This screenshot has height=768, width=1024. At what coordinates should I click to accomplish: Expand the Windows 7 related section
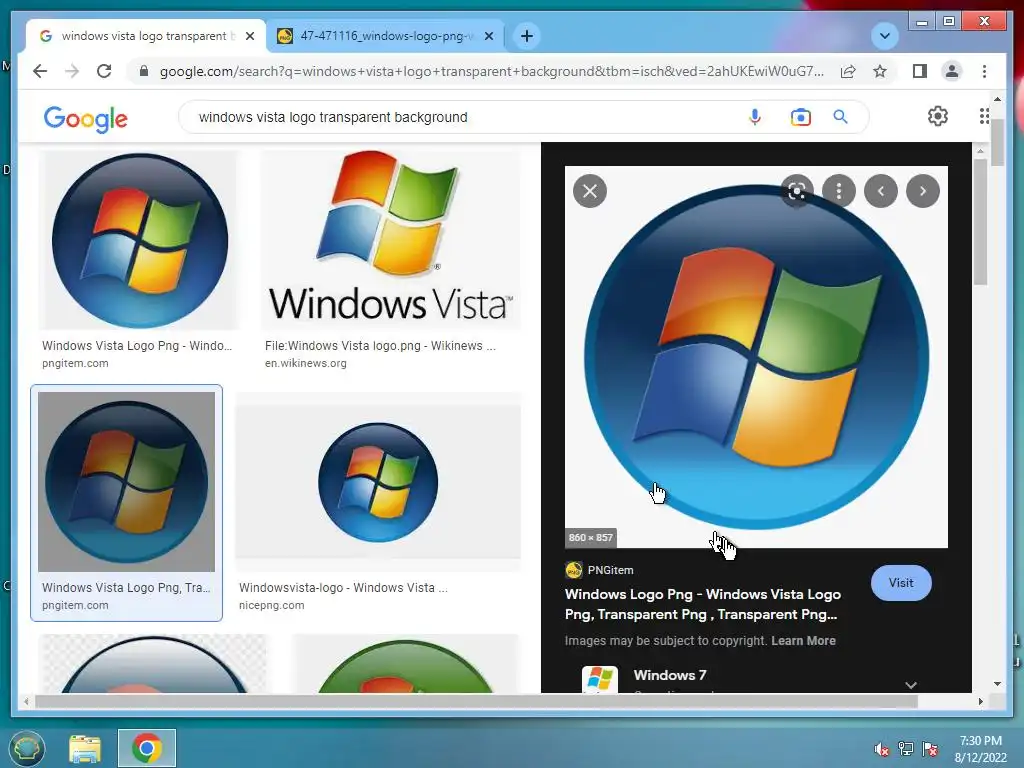point(910,684)
